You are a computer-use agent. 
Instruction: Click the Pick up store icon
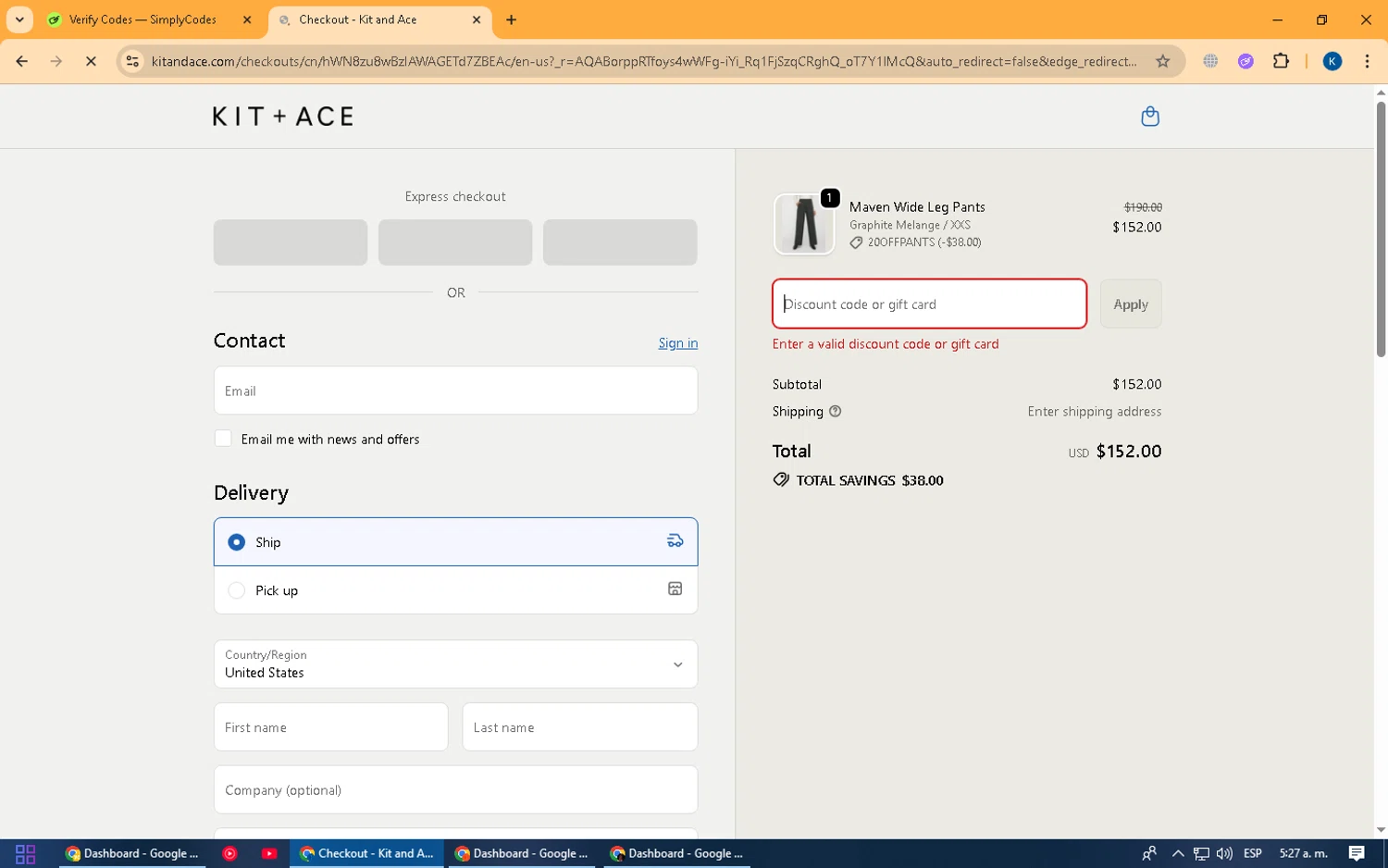click(675, 589)
